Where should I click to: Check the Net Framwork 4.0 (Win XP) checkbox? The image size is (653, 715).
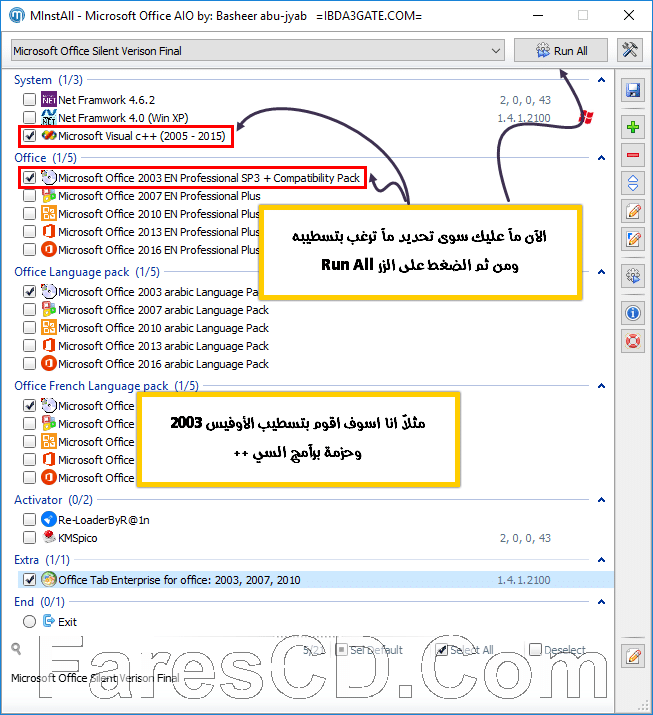click(x=29, y=118)
